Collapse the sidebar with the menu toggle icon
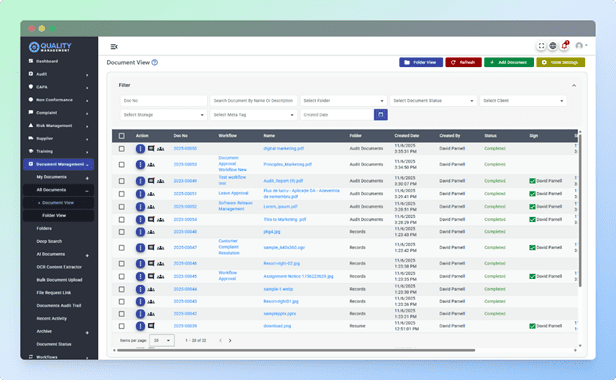 pyautogui.click(x=114, y=47)
